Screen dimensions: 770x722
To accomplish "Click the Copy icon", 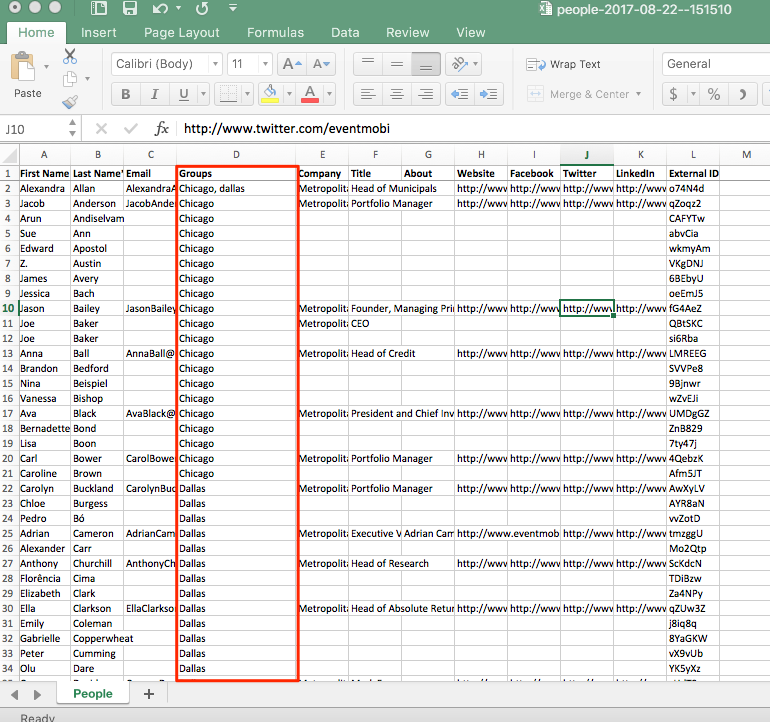I will [70, 79].
